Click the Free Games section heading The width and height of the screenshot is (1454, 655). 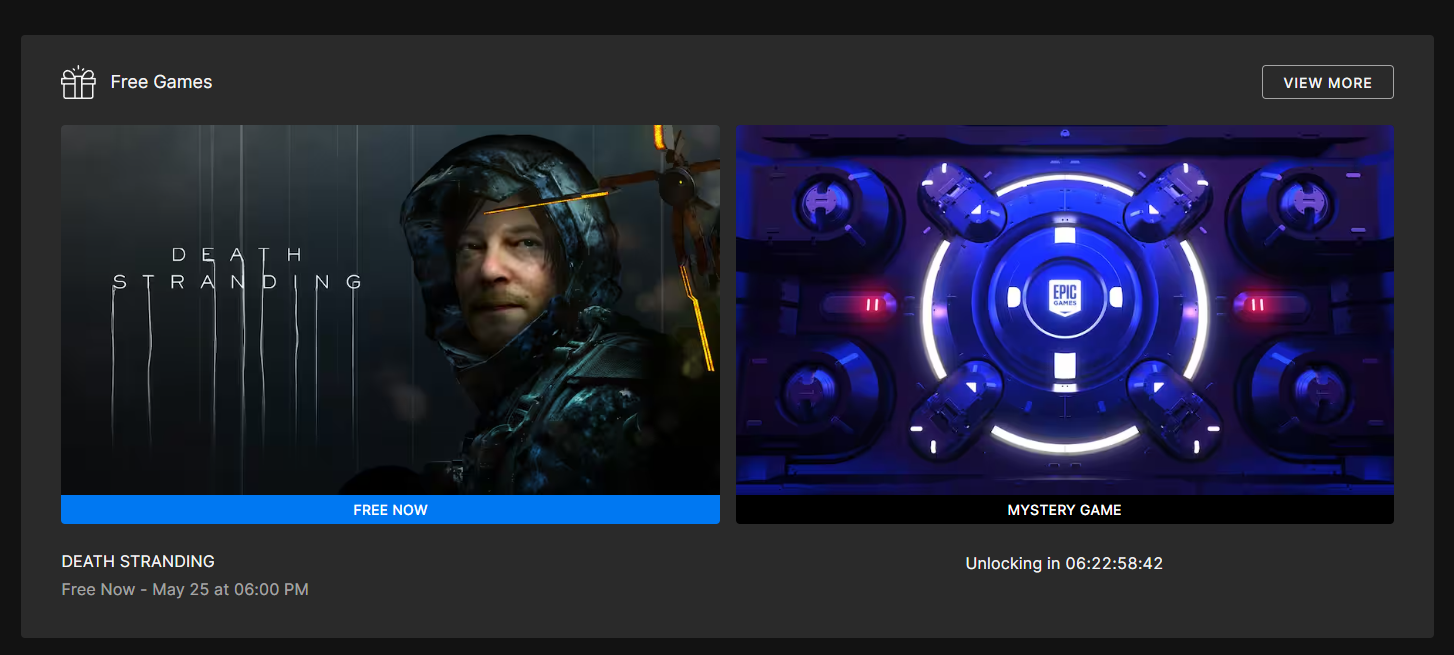click(x=161, y=82)
